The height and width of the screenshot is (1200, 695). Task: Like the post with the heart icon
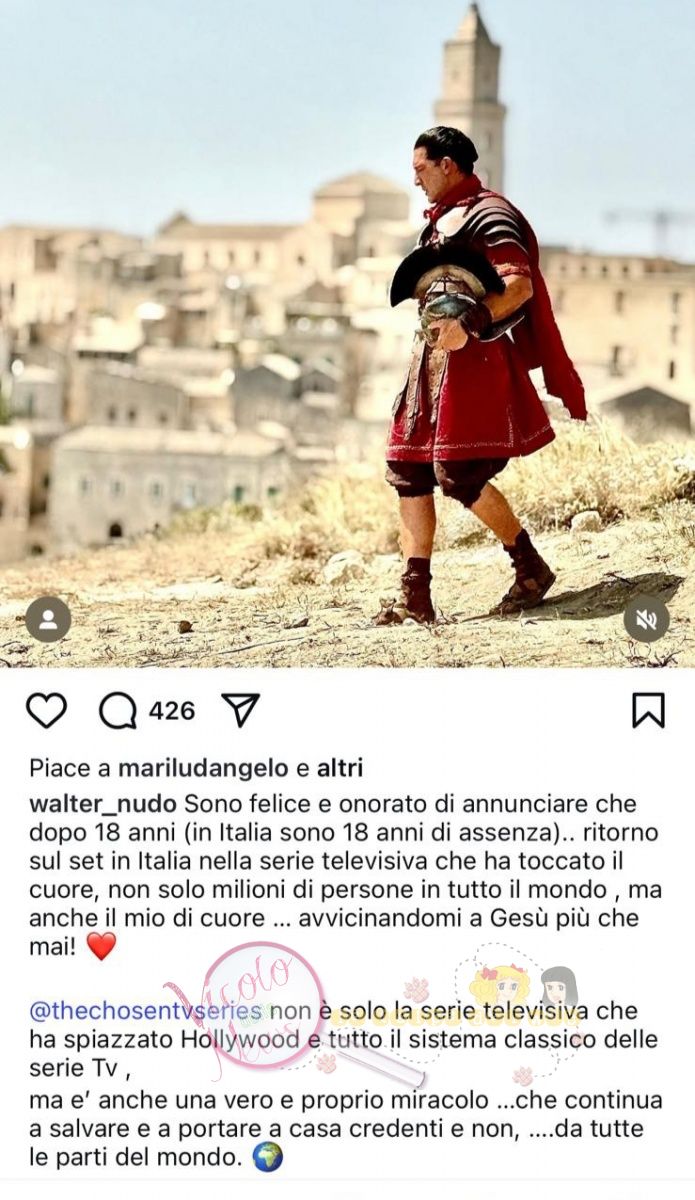pyautogui.click(x=46, y=711)
